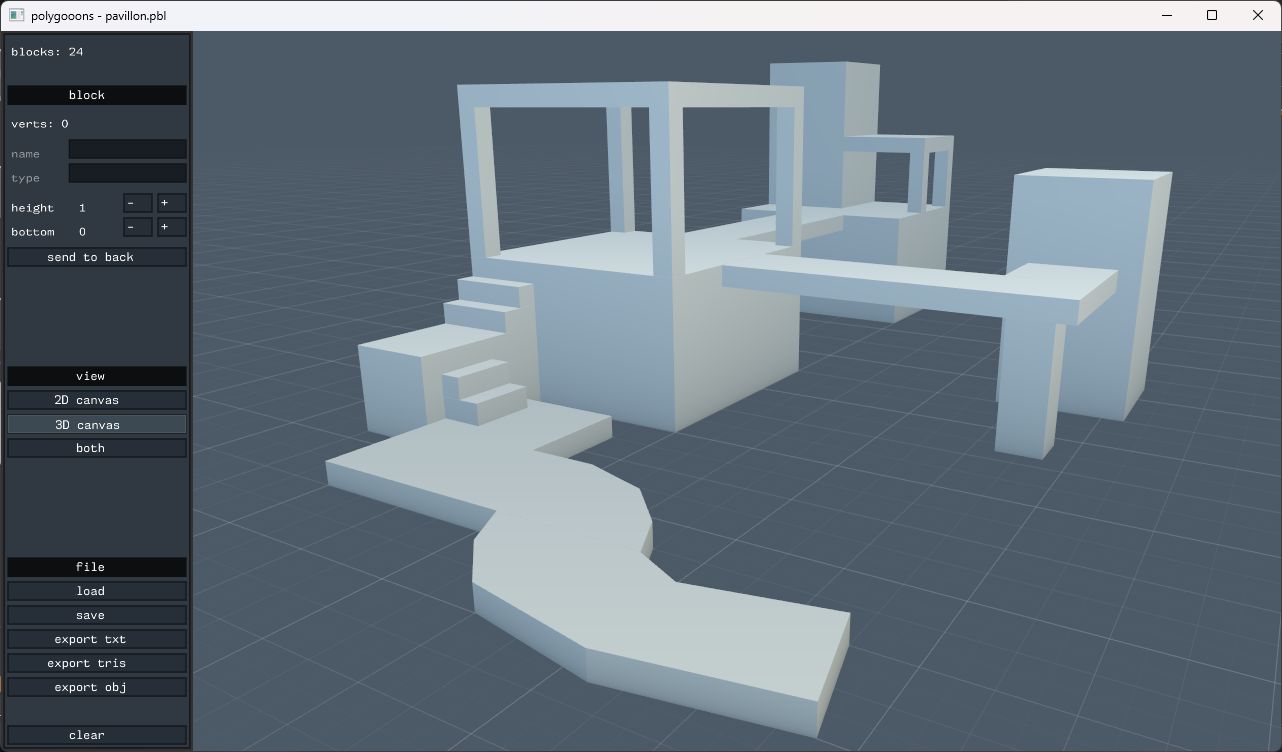Collapse the block section header
The height and width of the screenshot is (752, 1282).
(x=97, y=95)
